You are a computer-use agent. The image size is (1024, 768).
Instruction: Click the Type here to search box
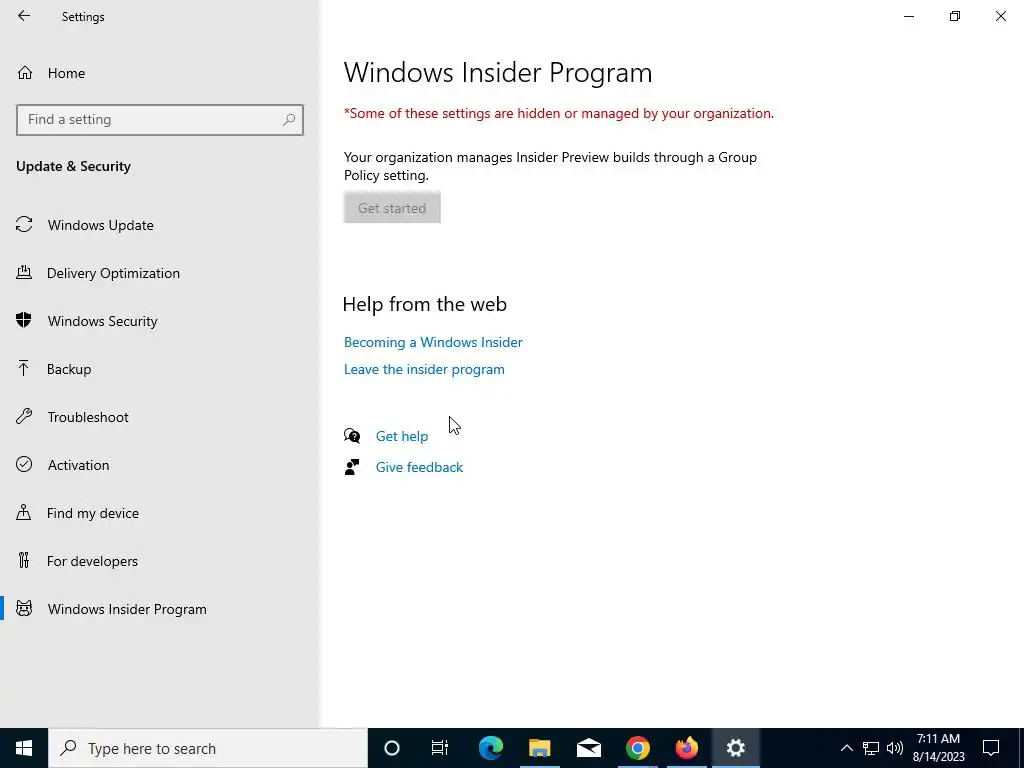coord(208,748)
